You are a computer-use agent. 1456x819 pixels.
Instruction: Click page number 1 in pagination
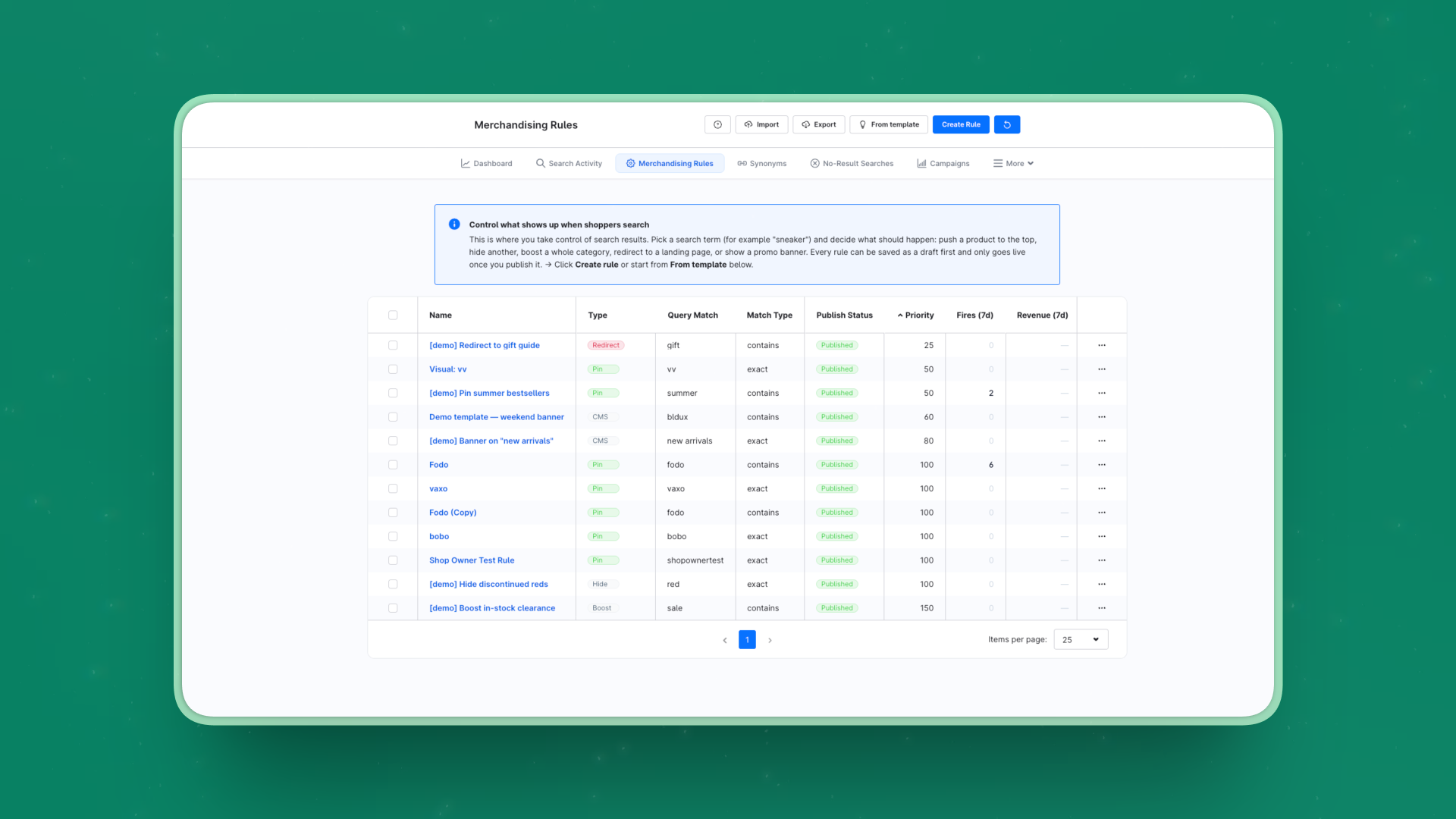coord(747,640)
